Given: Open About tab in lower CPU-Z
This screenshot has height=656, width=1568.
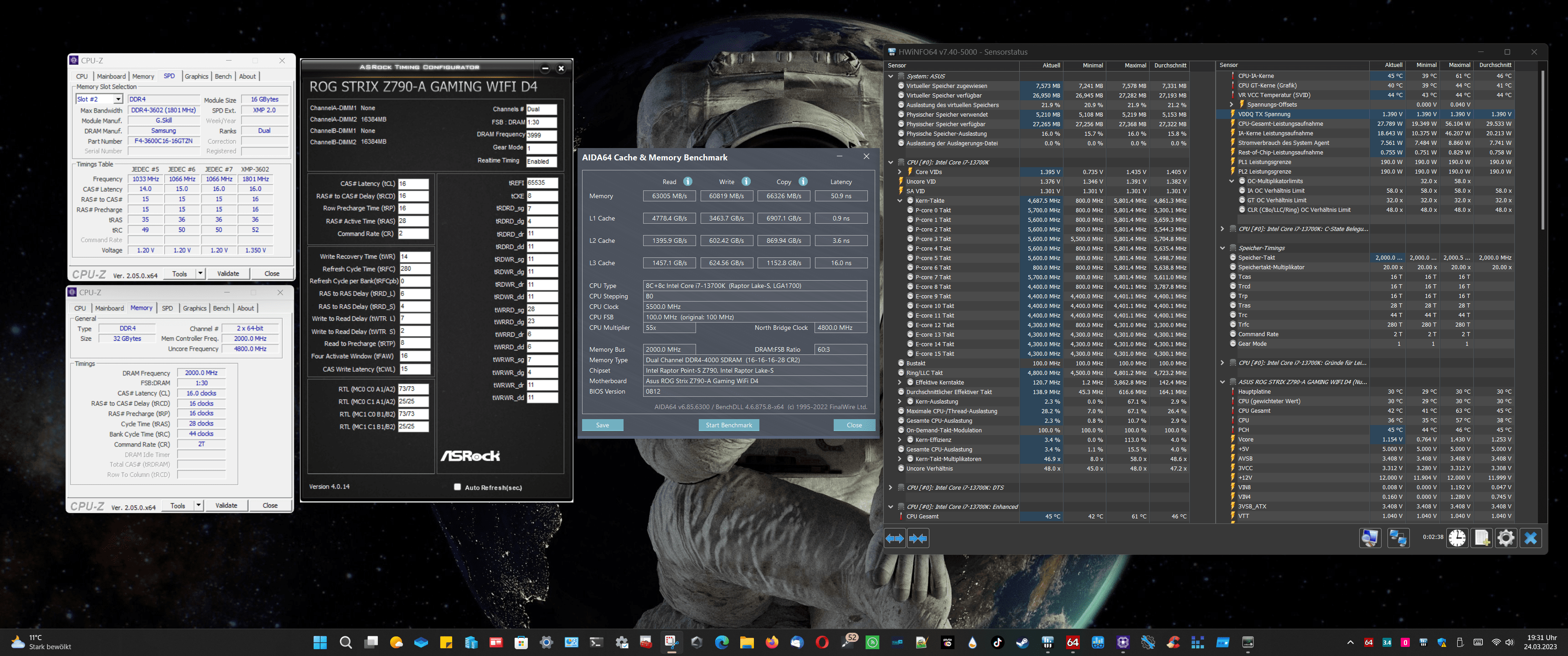Looking at the screenshot, I should tap(246, 308).
